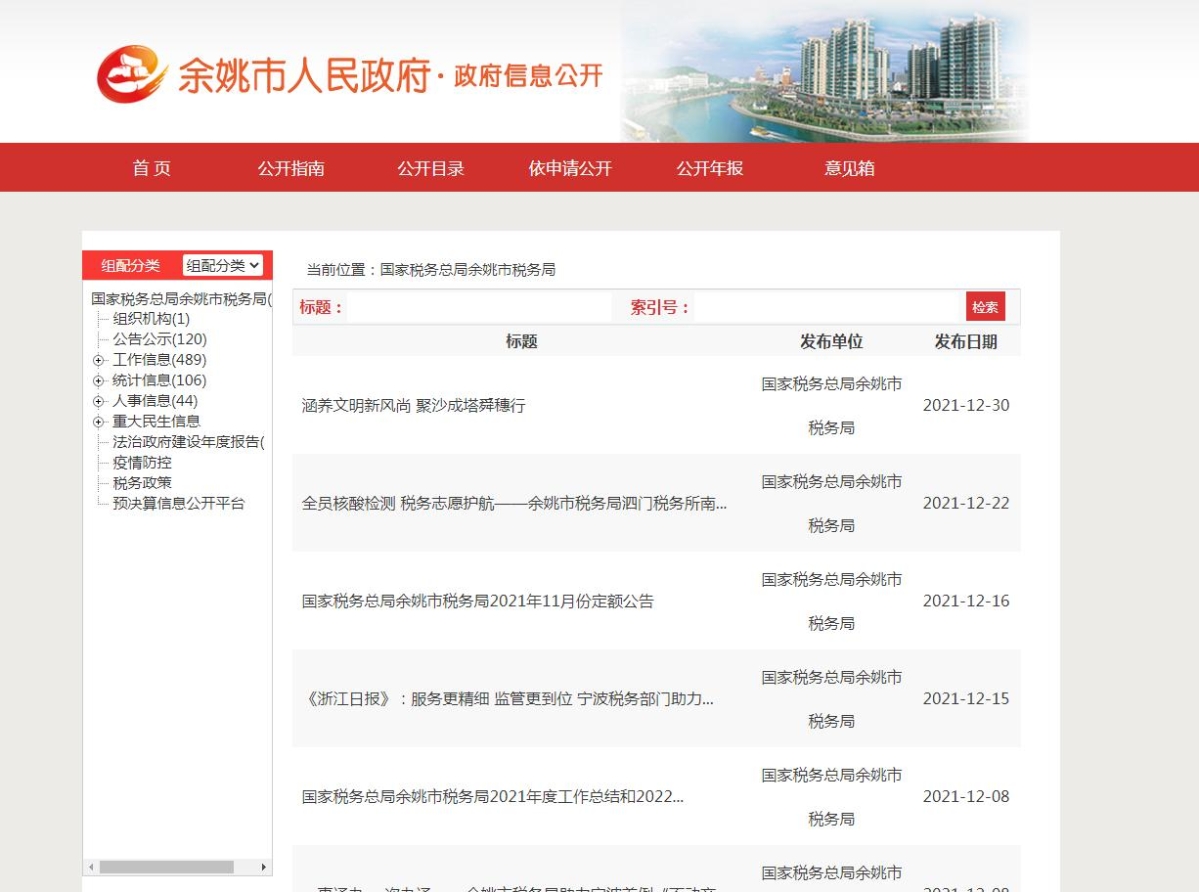
Task: Select 组织机构(1) in the tree
Action: [151, 319]
